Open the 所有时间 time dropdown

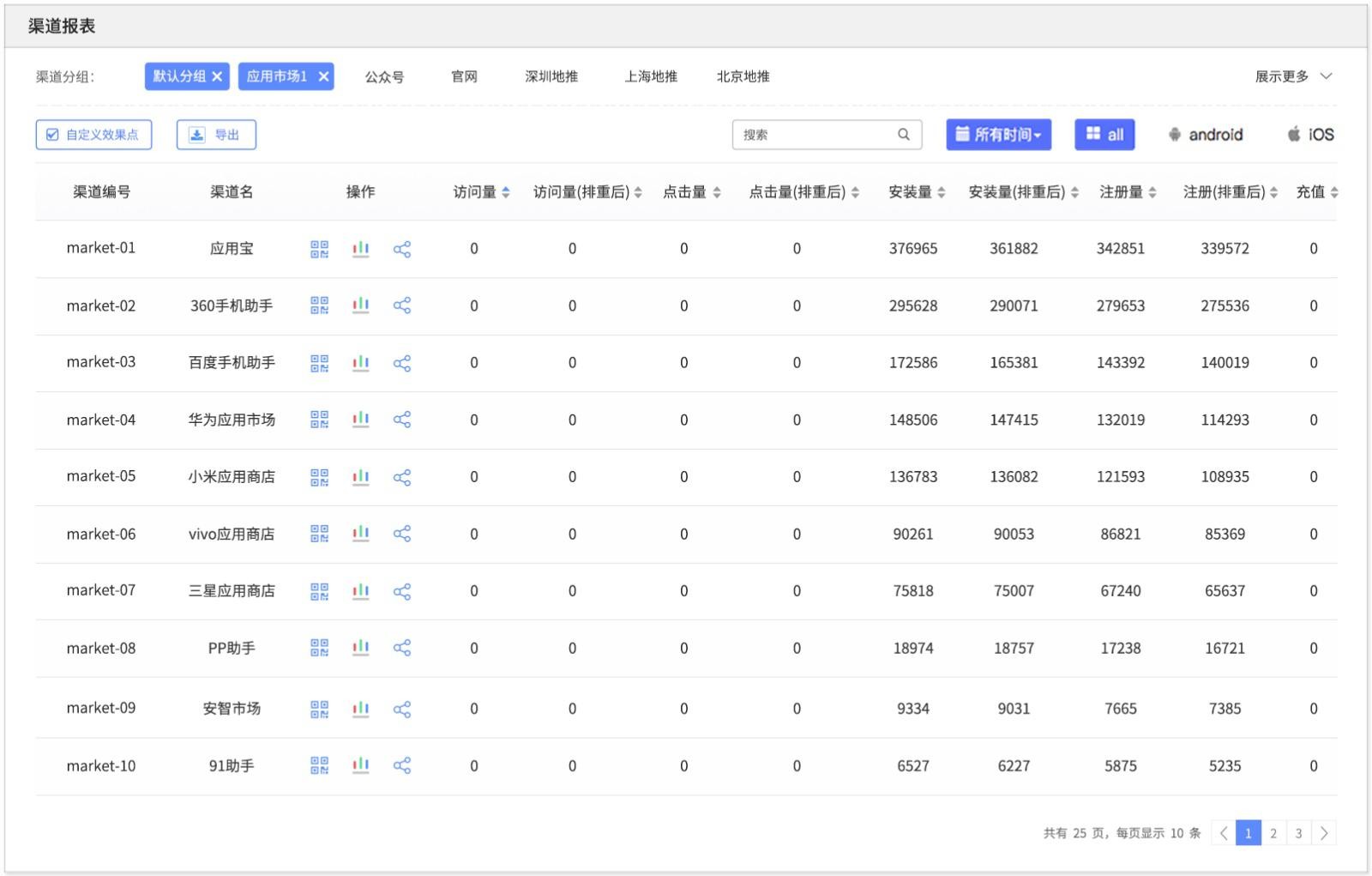[x=999, y=135]
